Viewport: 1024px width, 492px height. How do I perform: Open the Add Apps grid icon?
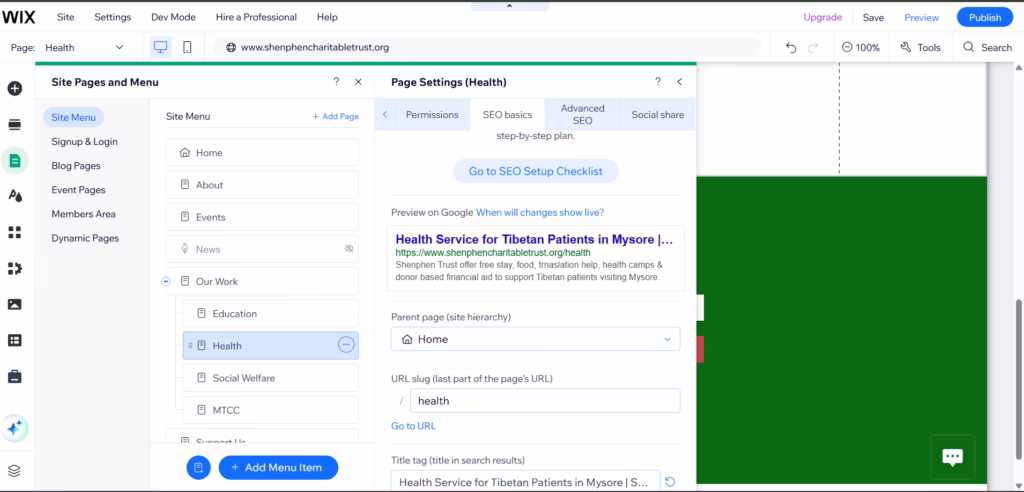pyautogui.click(x=14, y=232)
